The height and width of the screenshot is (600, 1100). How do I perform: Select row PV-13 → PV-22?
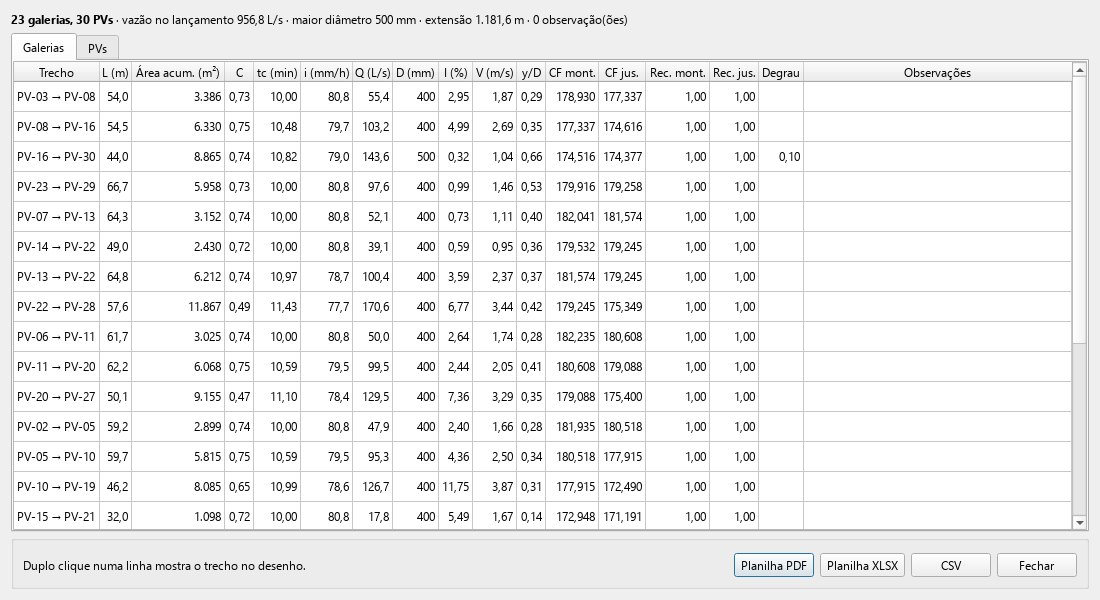(542, 277)
